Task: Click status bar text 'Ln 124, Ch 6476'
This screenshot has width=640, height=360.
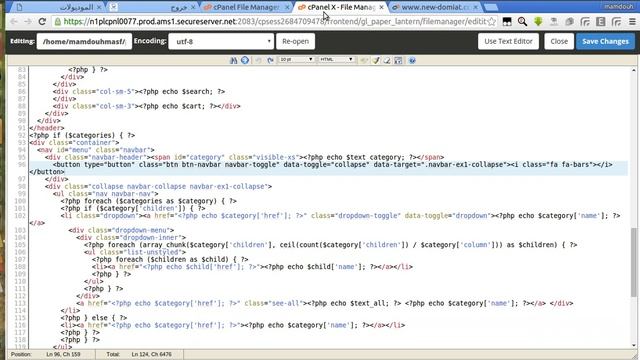Action: tap(151, 354)
